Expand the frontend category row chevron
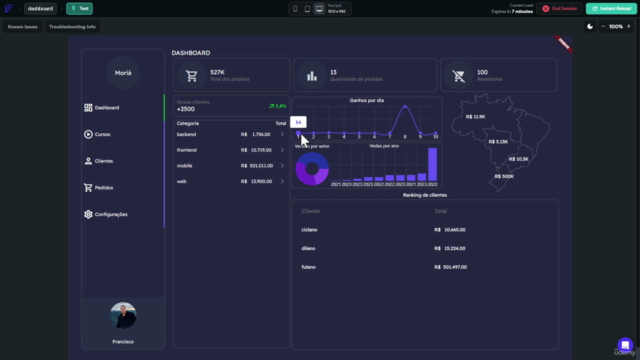Image resolution: width=640 pixels, height=360 pixels. click(x=282, y=150)
